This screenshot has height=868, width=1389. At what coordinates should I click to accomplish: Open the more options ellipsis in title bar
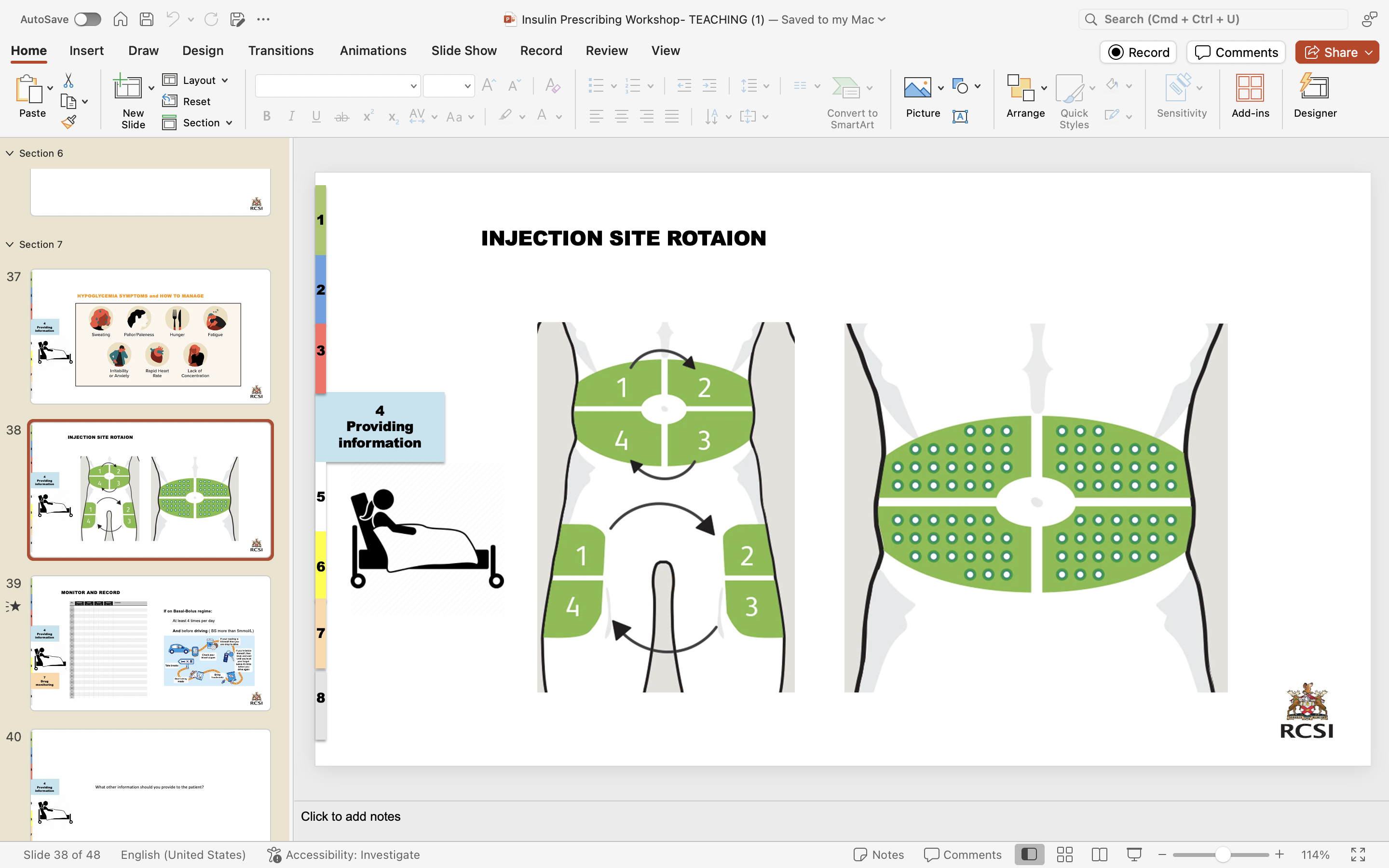click(263, 19)
